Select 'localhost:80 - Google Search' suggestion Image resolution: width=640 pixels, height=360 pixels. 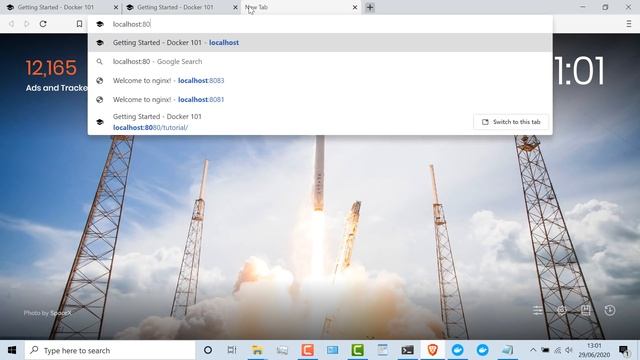click(x=320, y=62)
